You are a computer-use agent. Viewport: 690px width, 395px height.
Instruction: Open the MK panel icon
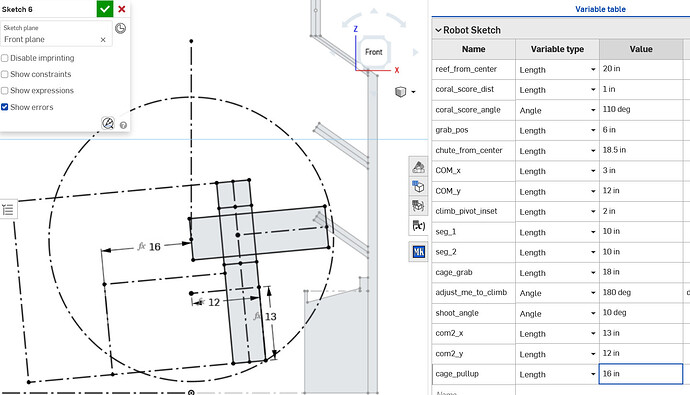[418, 252]
